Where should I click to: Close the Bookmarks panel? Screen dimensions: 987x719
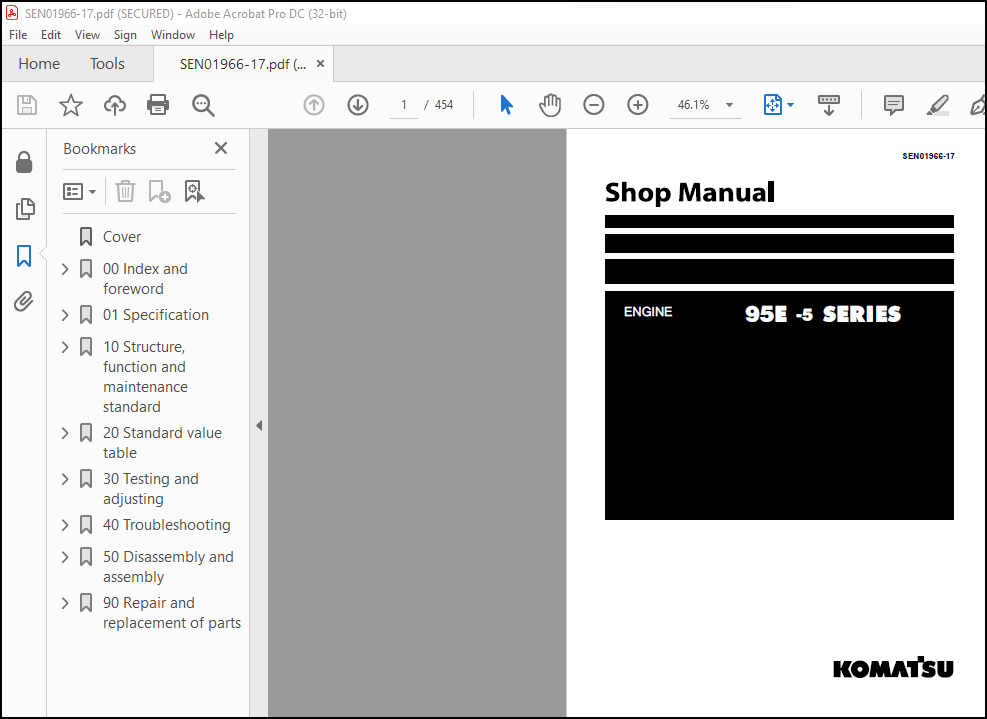tap(221, 148)
